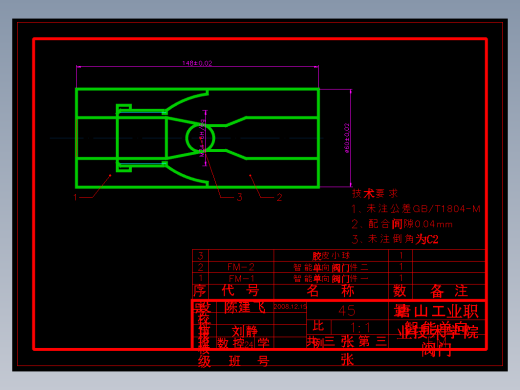
Task: Click part callout balloon number 1 below drawing
Action: click(75, 197)
